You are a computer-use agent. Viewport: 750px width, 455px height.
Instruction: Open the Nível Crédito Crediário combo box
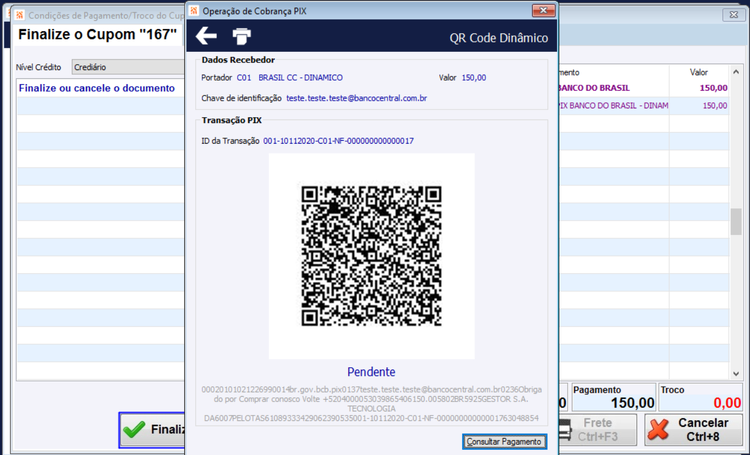[x=128, y=67]
